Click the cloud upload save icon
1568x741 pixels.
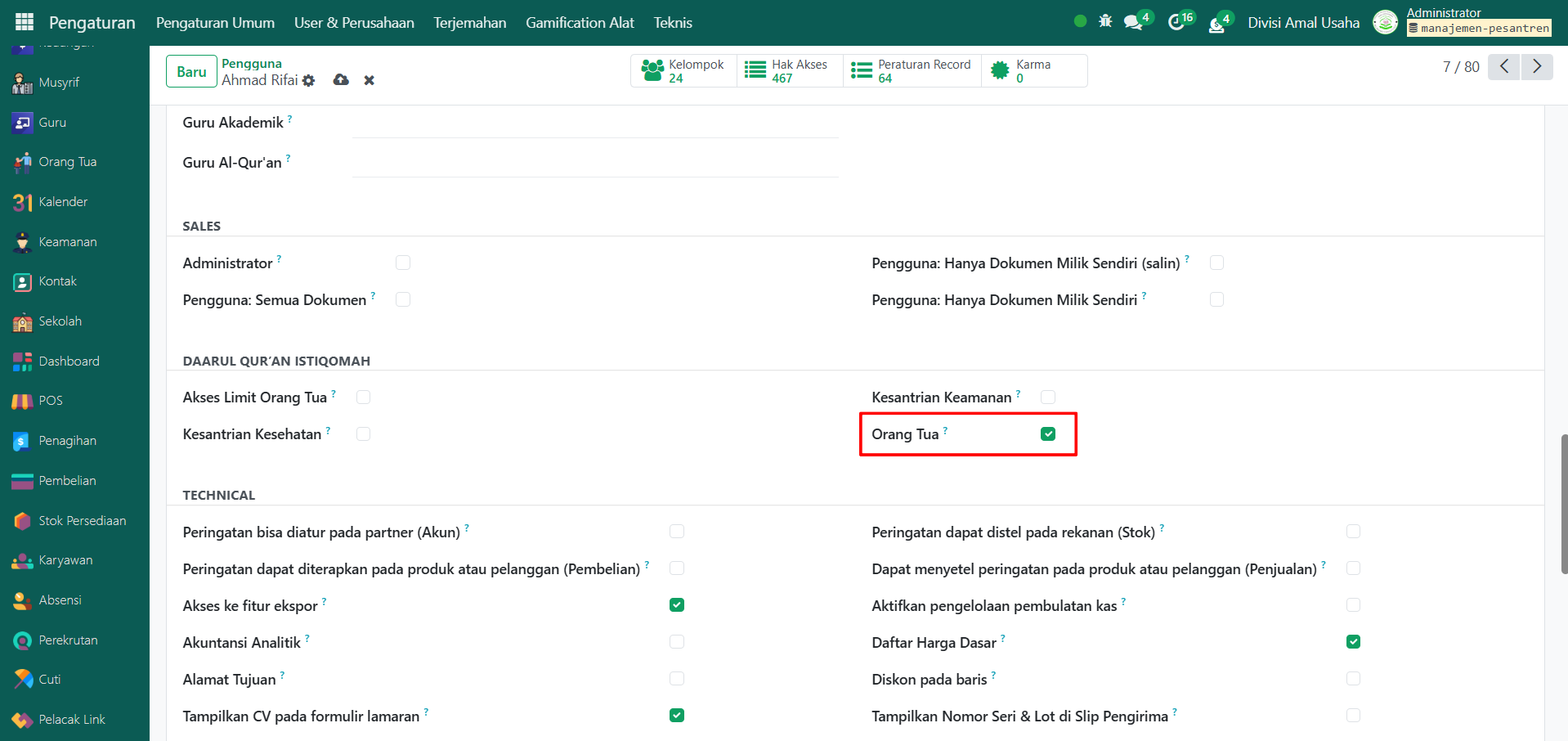point(341,80)
